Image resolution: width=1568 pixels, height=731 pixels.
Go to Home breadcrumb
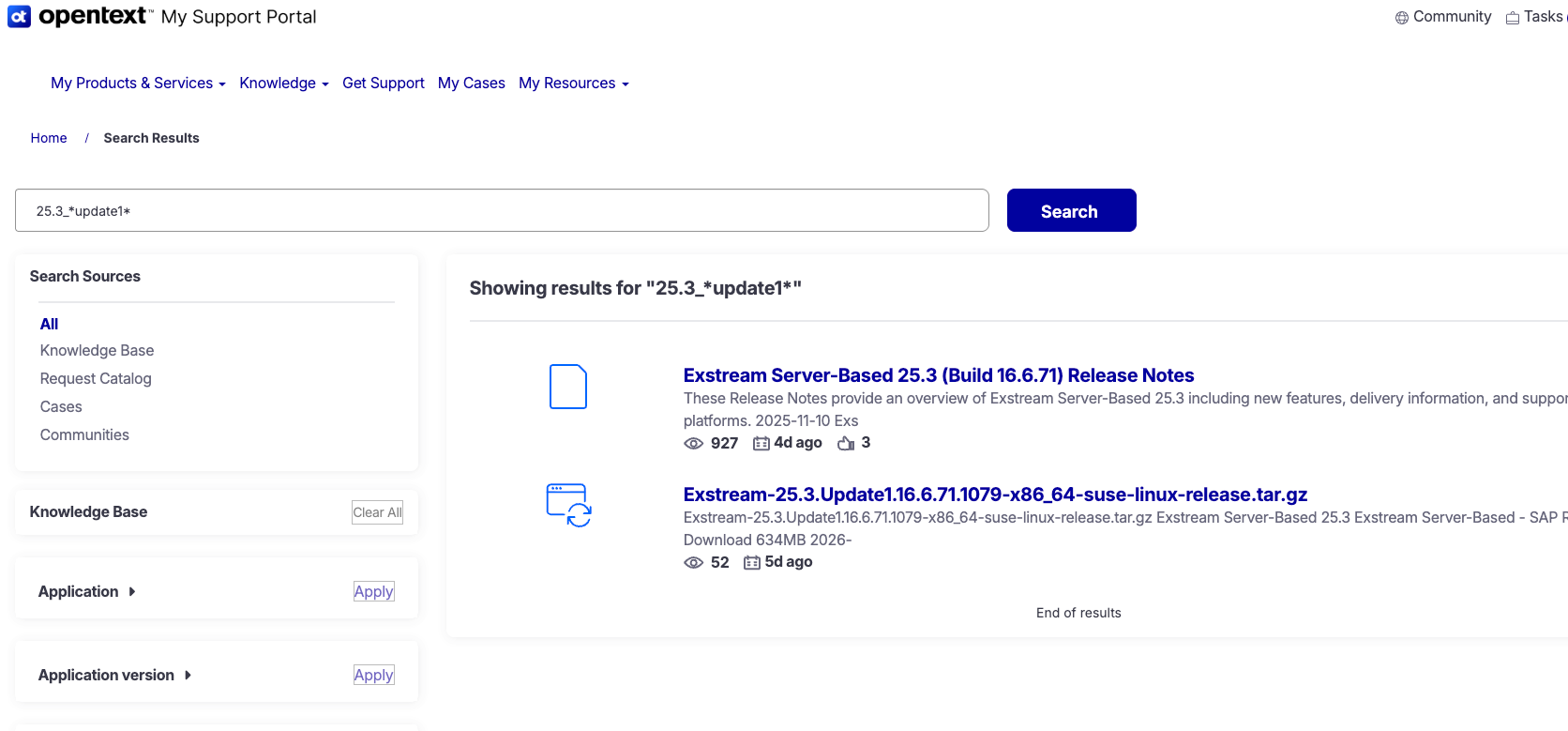pyautogui.click(x=49, y=138)
